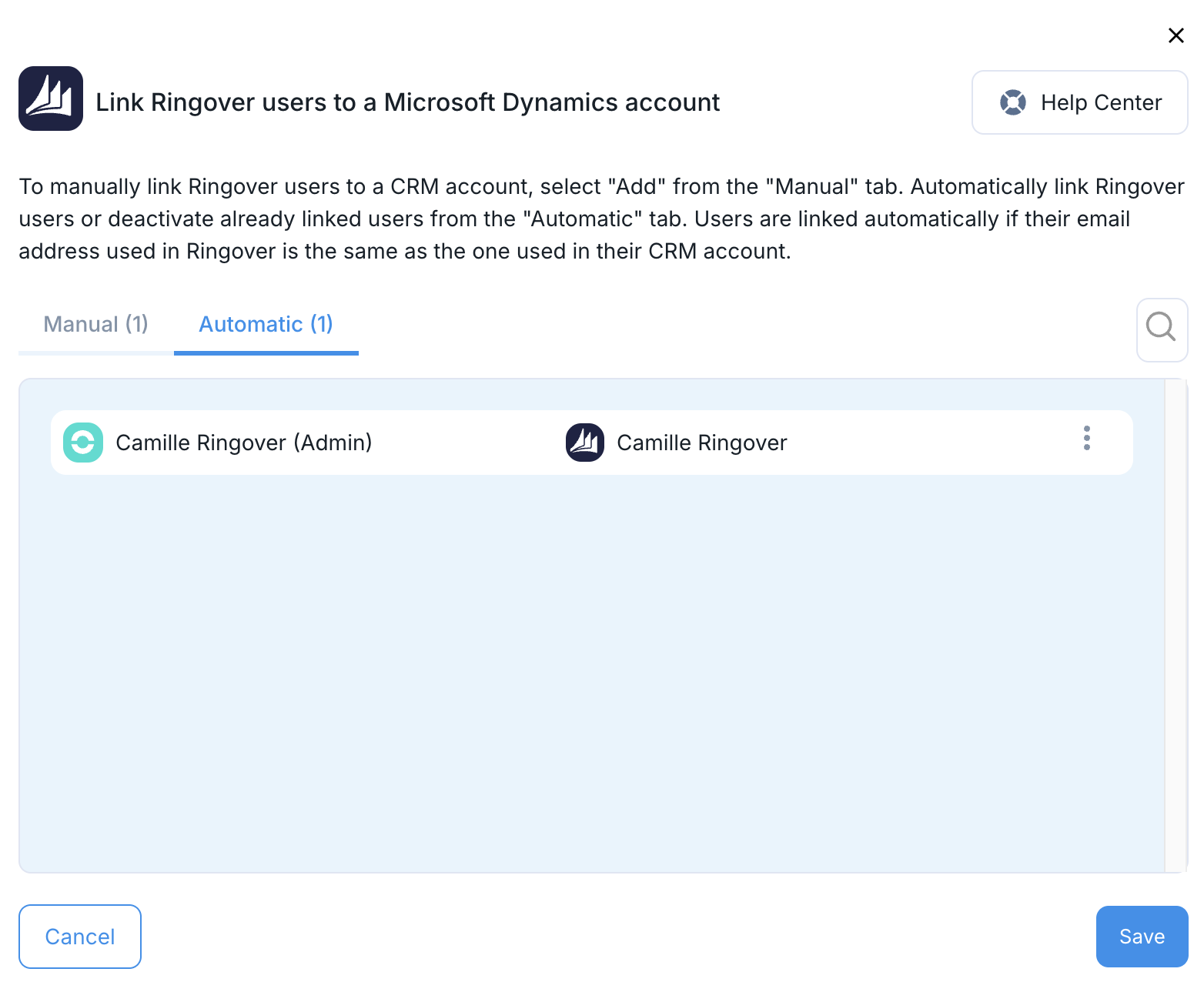Switch to the Manual (1) tab
Screen dimensions: 1204x982
96,324
